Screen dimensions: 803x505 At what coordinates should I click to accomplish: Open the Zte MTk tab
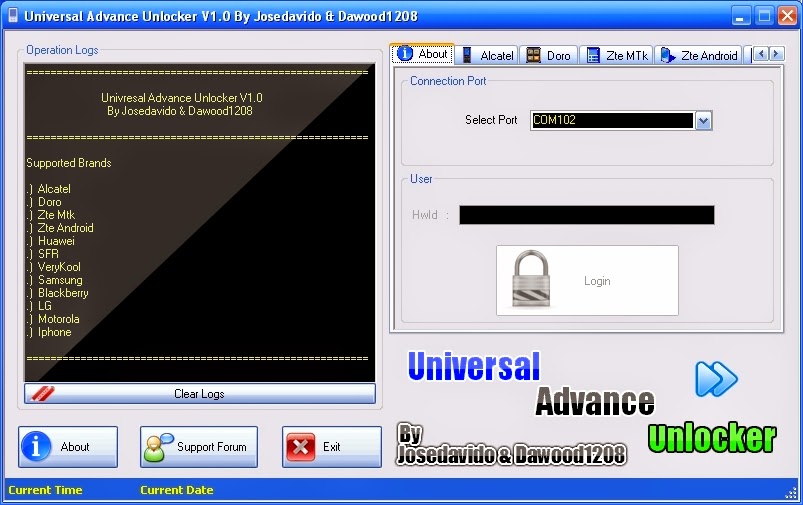click(x=617, y=55)
